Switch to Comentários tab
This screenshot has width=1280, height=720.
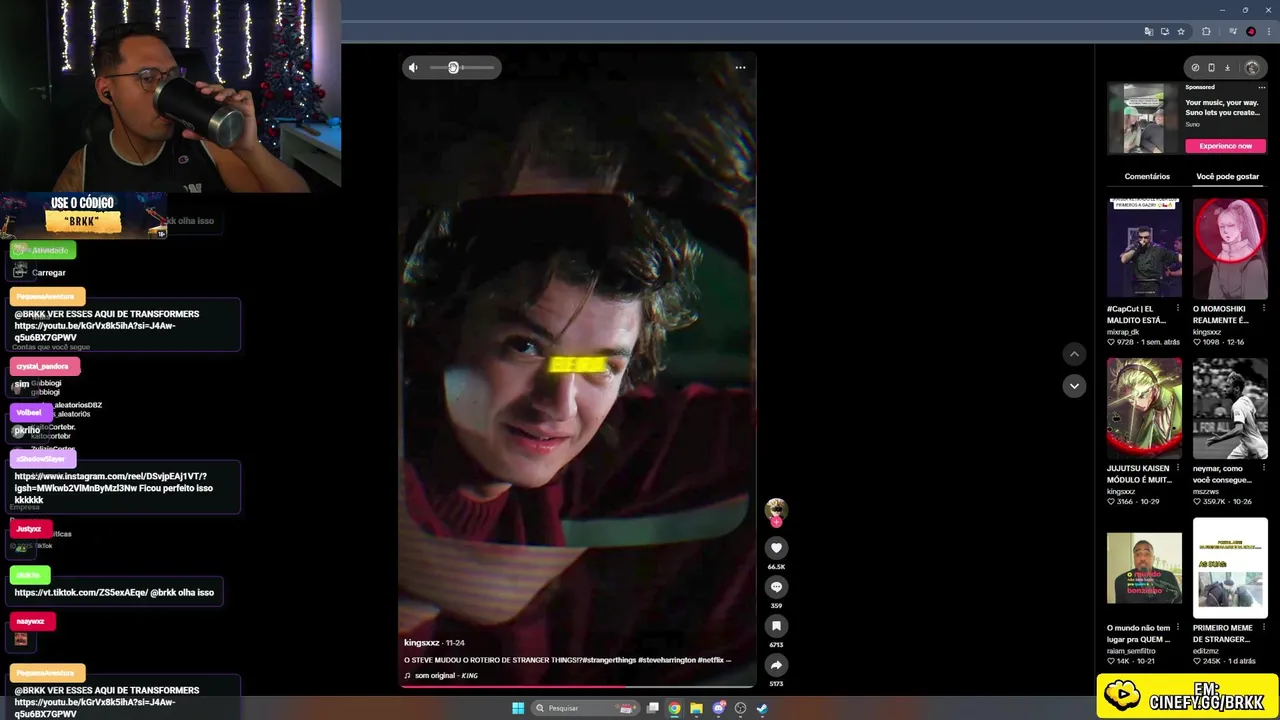click(x=1147, y=176)
